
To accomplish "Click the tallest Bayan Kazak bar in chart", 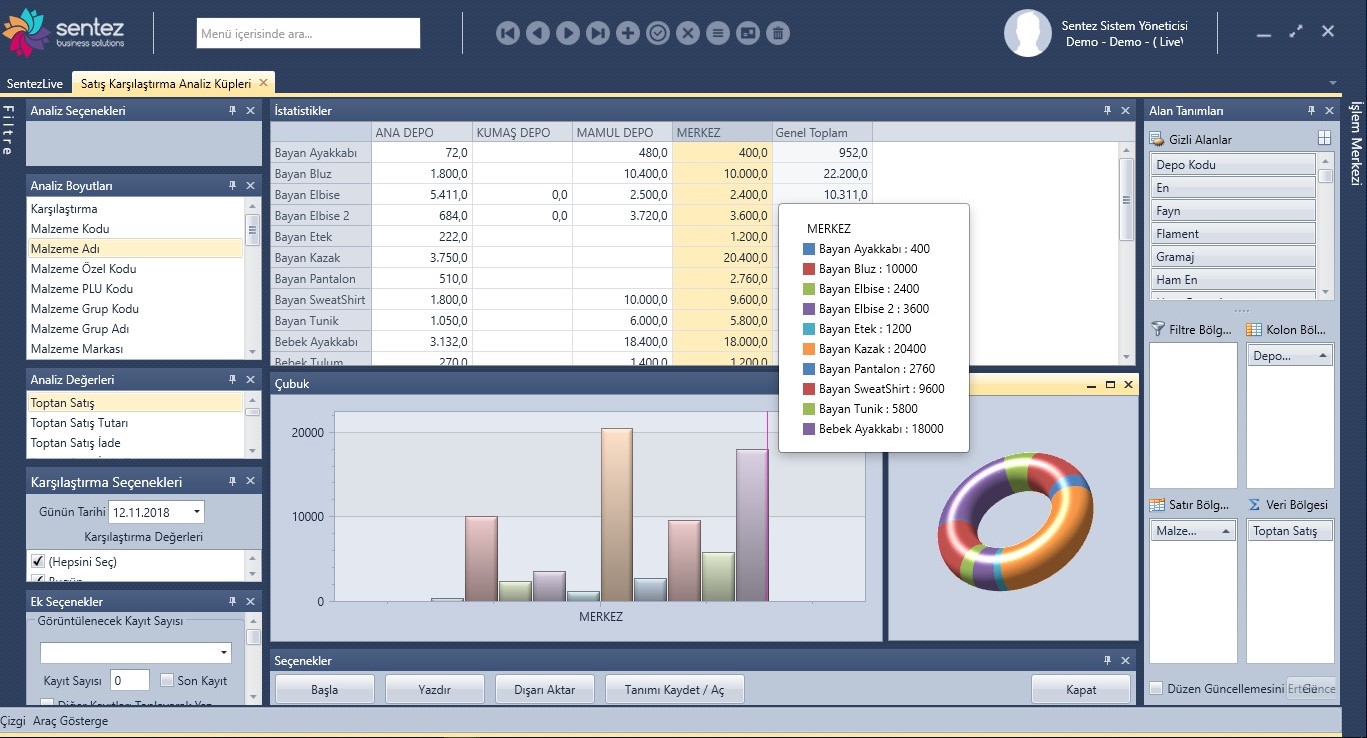I will pyautogui.click(x=617, y=515).
